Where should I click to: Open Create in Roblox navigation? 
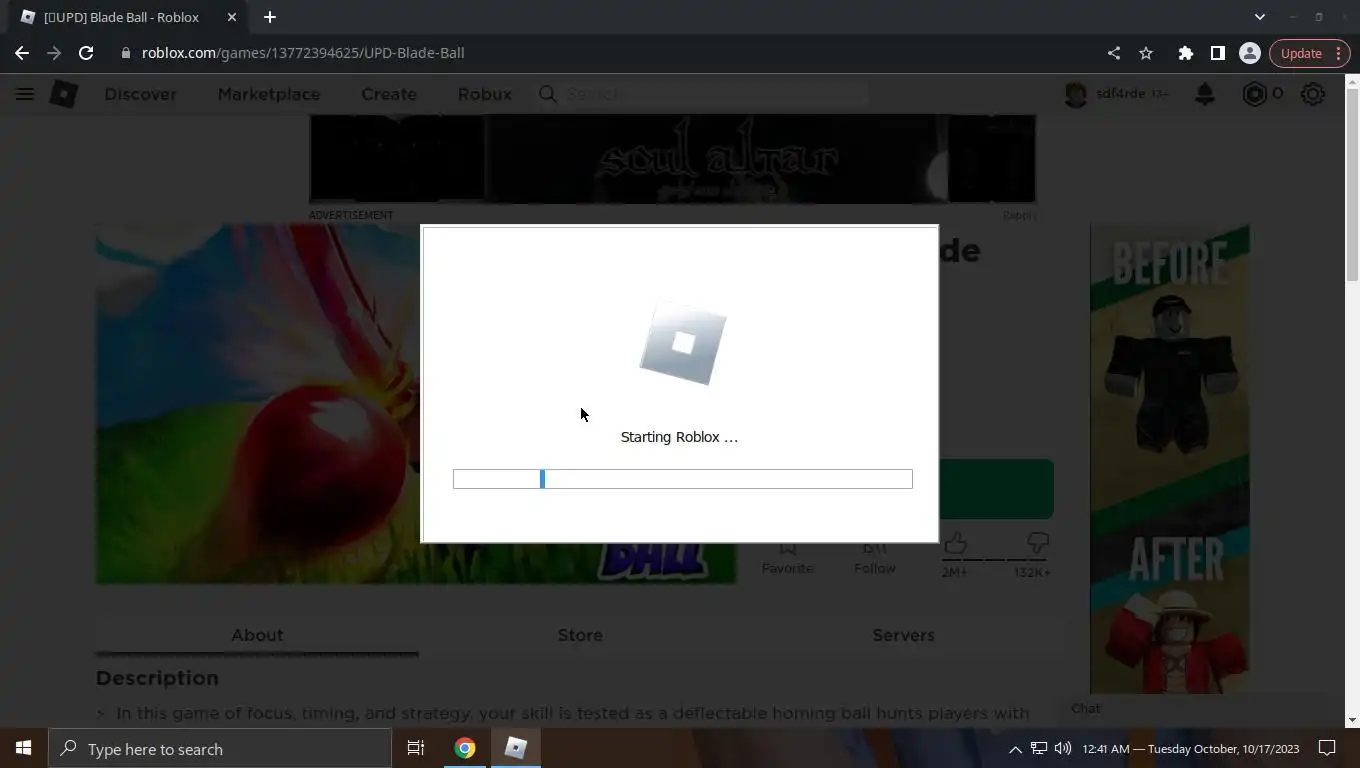coord(389,94)
